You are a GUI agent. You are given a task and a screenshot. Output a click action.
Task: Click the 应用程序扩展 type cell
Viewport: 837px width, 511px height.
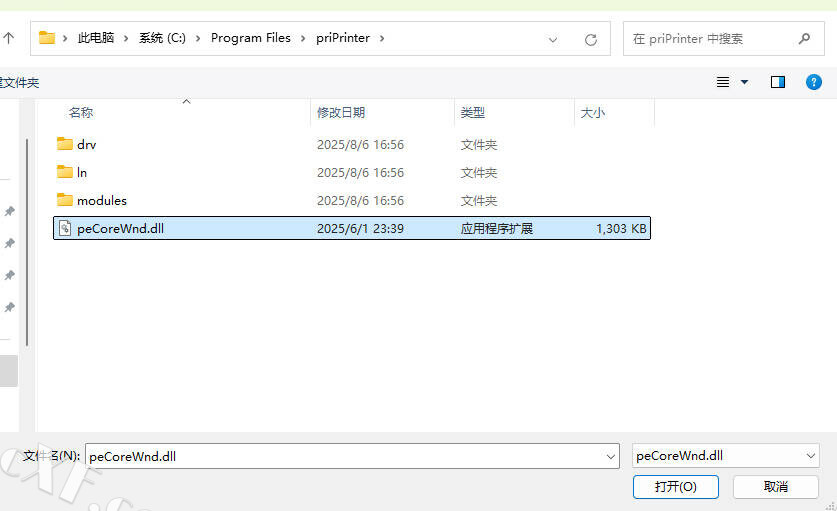[497, 229]
